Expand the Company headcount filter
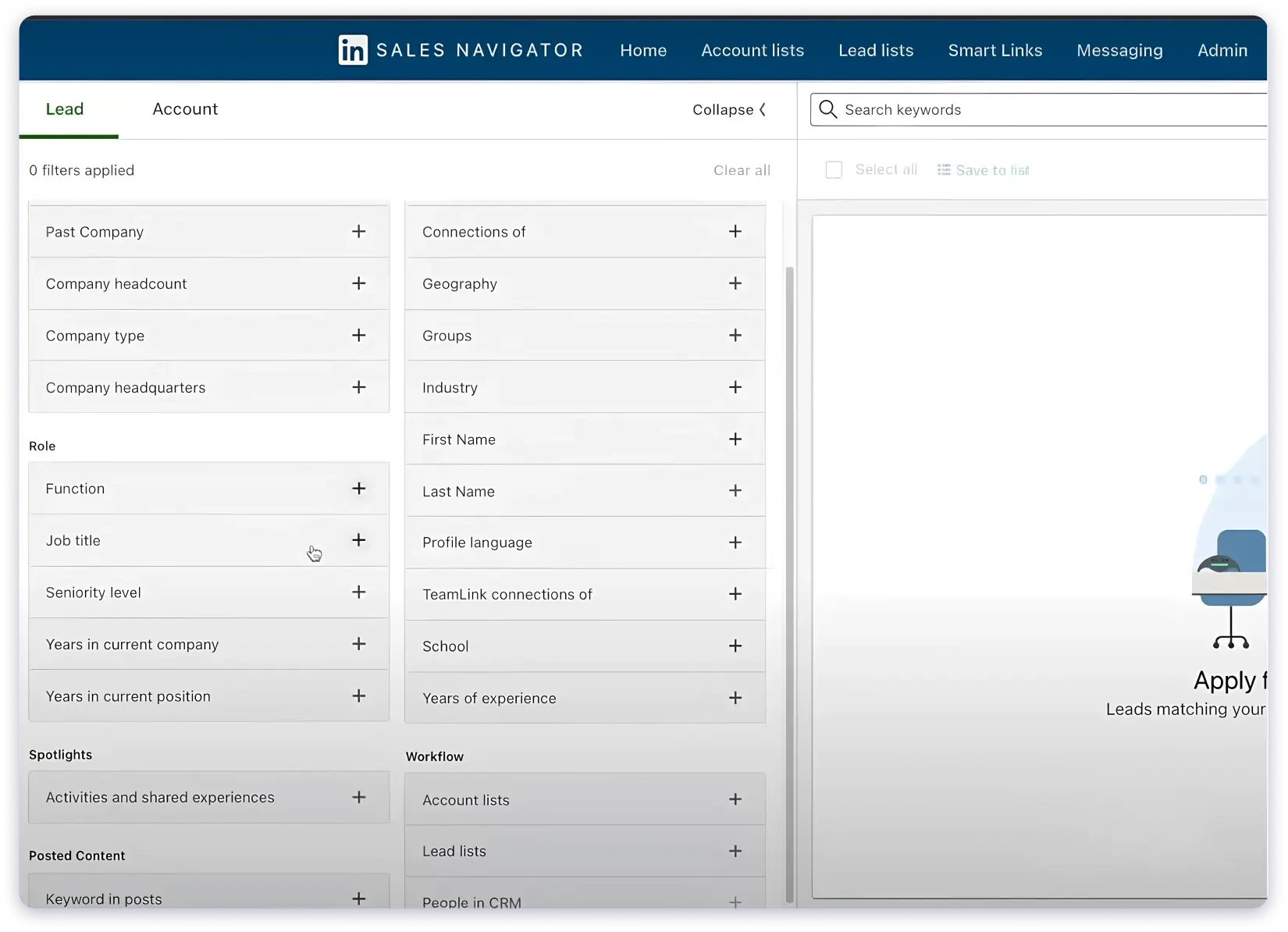Image resolution: width=1288 pixels, height=932 pixels. (358, 283)
